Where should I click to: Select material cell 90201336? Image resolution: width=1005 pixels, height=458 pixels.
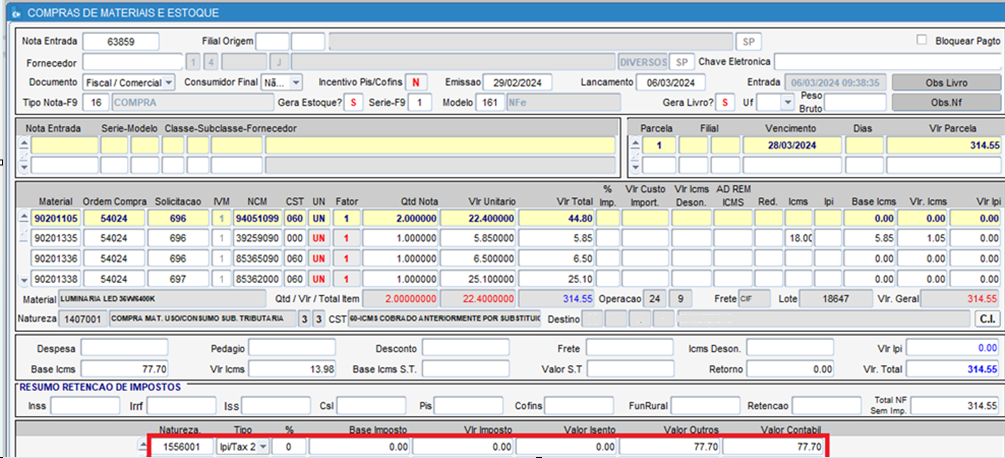(56, 259)
